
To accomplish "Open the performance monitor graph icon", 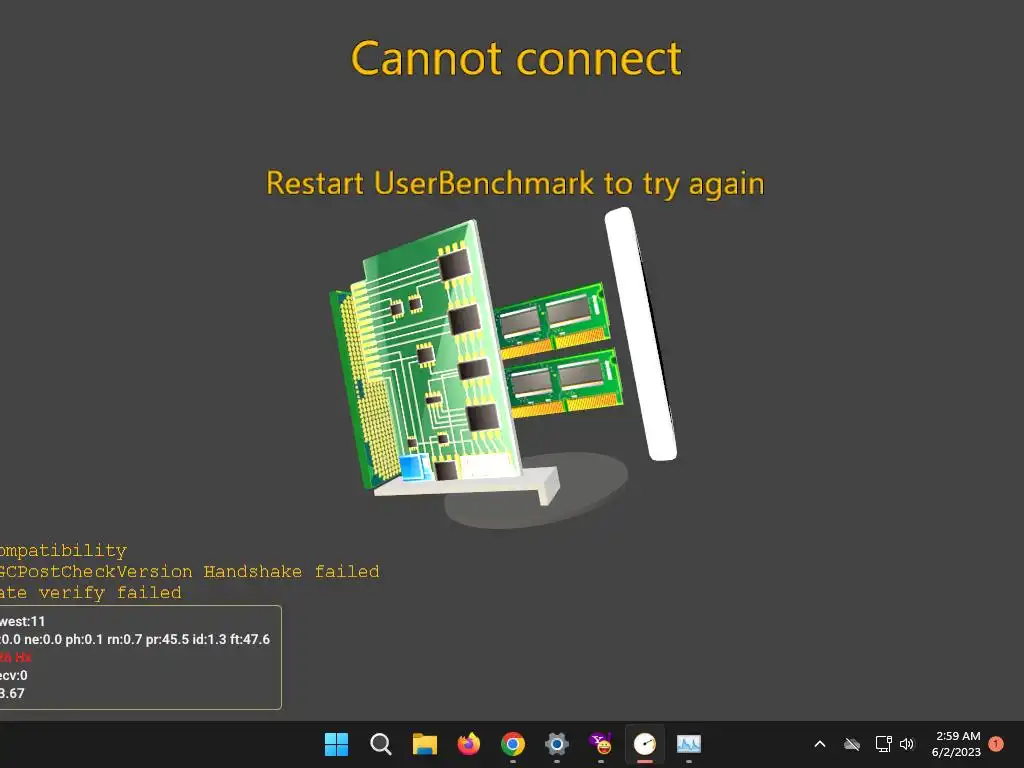I will (x=688, y=744).
